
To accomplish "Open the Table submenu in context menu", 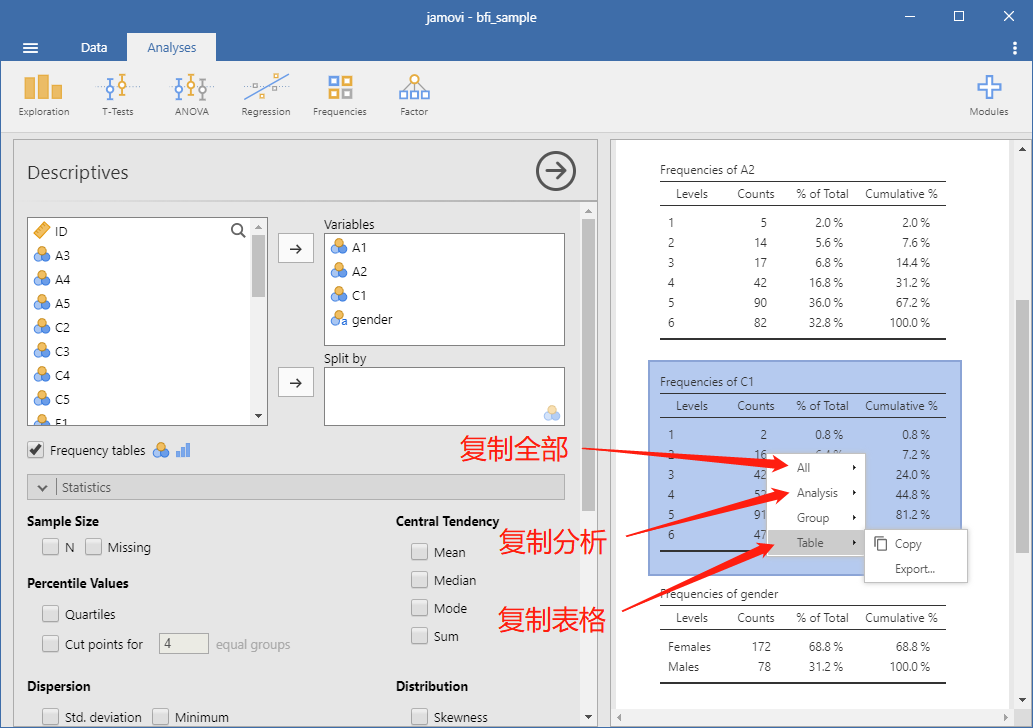I will click(x=816, y=543).
